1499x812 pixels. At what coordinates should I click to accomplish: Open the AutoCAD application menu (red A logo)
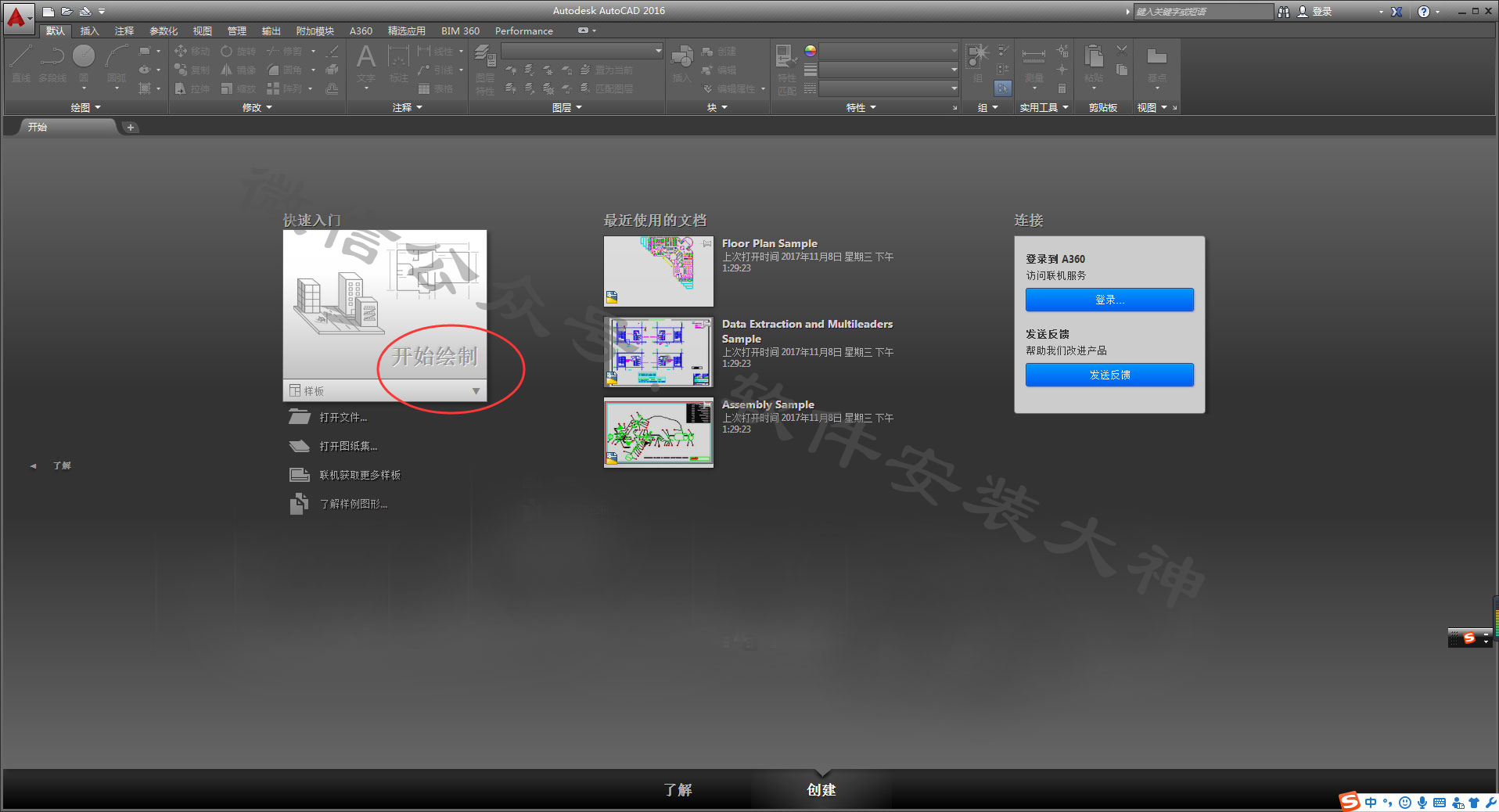point(17,17)
